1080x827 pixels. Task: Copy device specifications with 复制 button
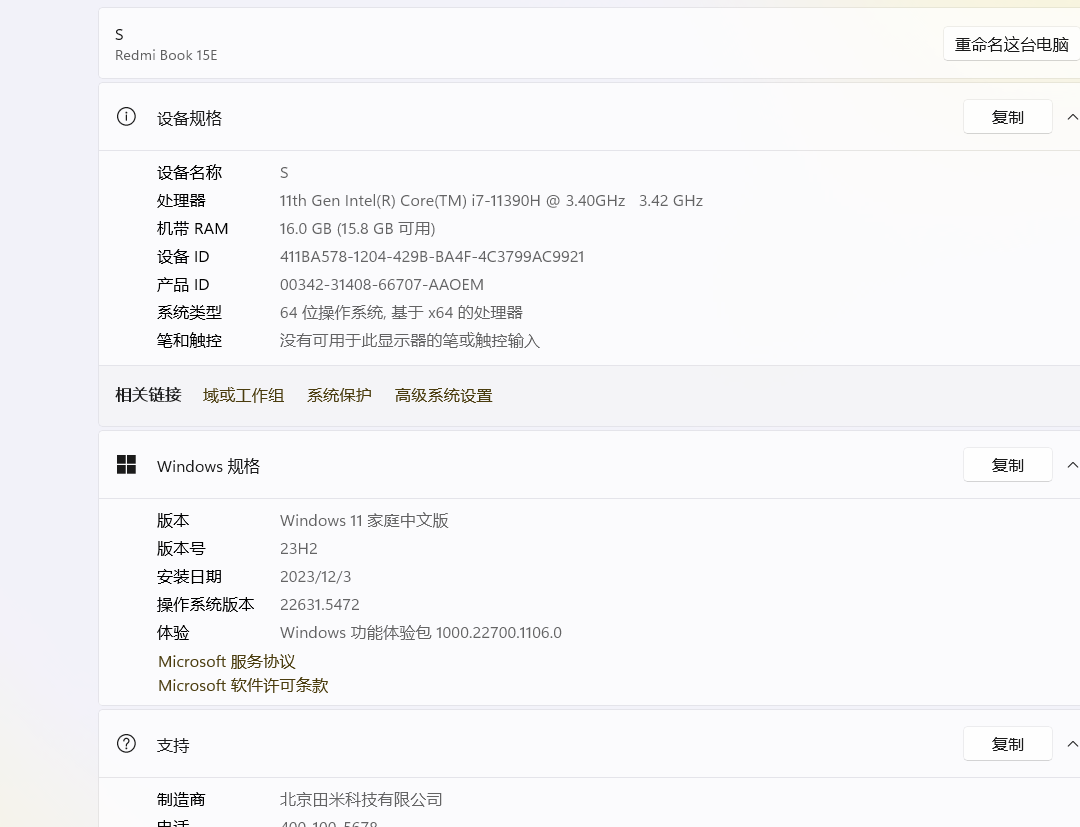(x=1008, y=117)
